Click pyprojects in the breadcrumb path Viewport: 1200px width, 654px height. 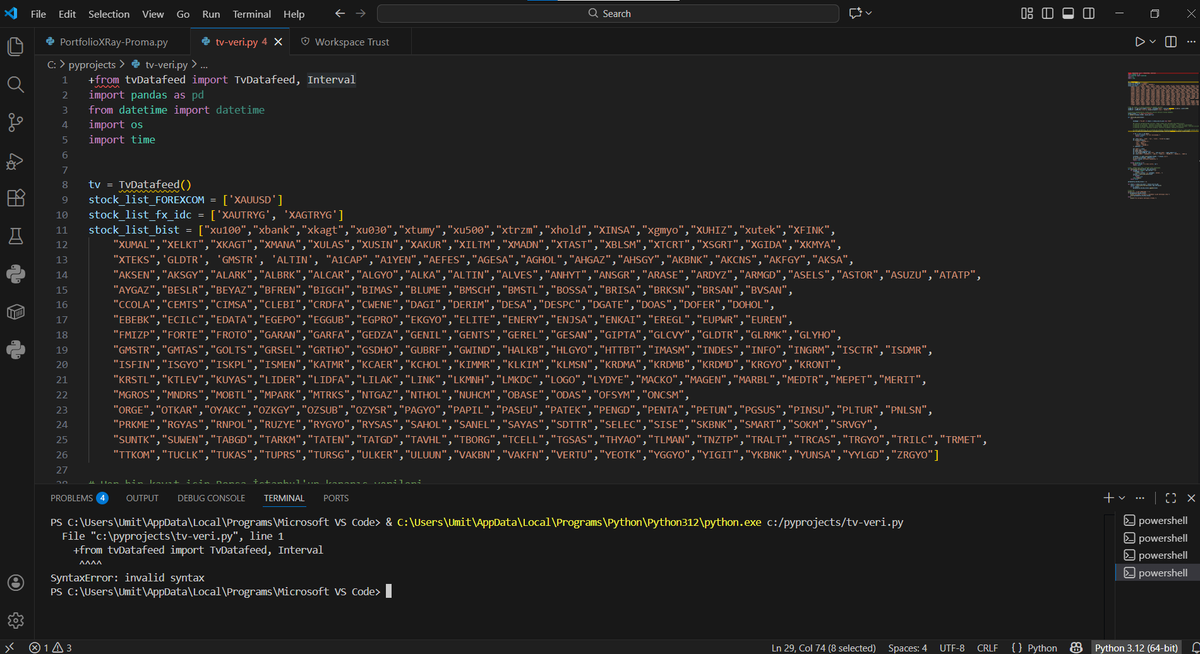point(92,64)
